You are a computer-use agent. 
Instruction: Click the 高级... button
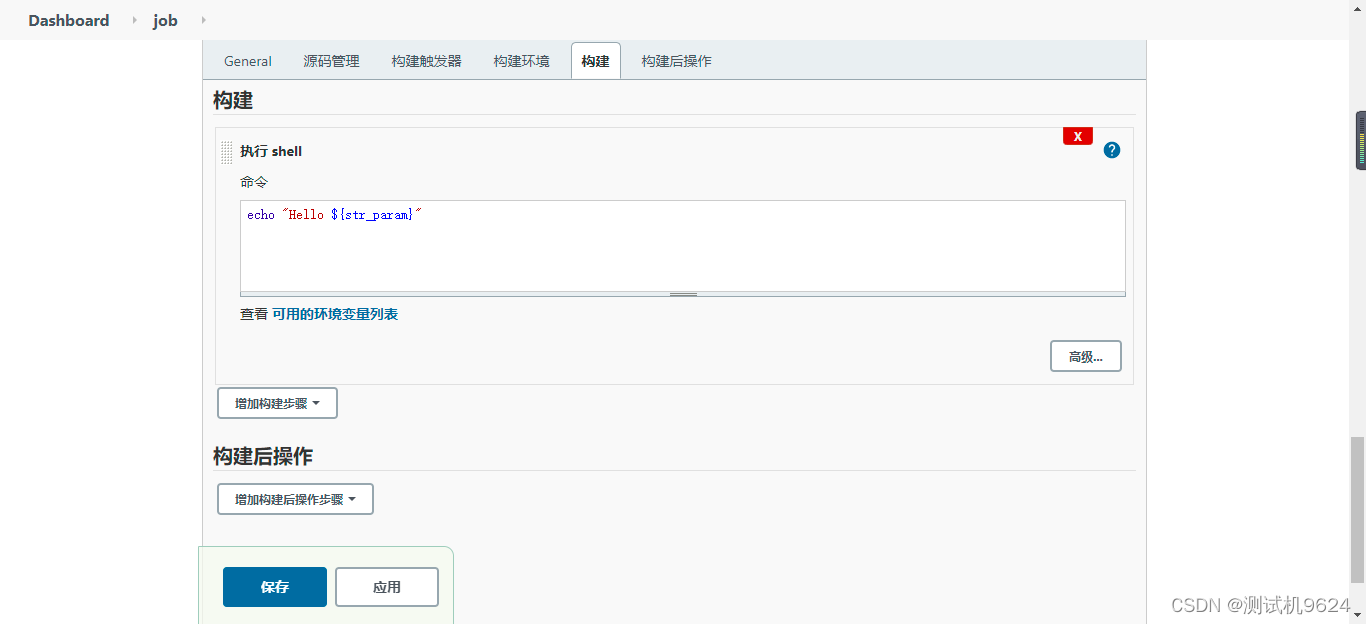coord(1086,356)
